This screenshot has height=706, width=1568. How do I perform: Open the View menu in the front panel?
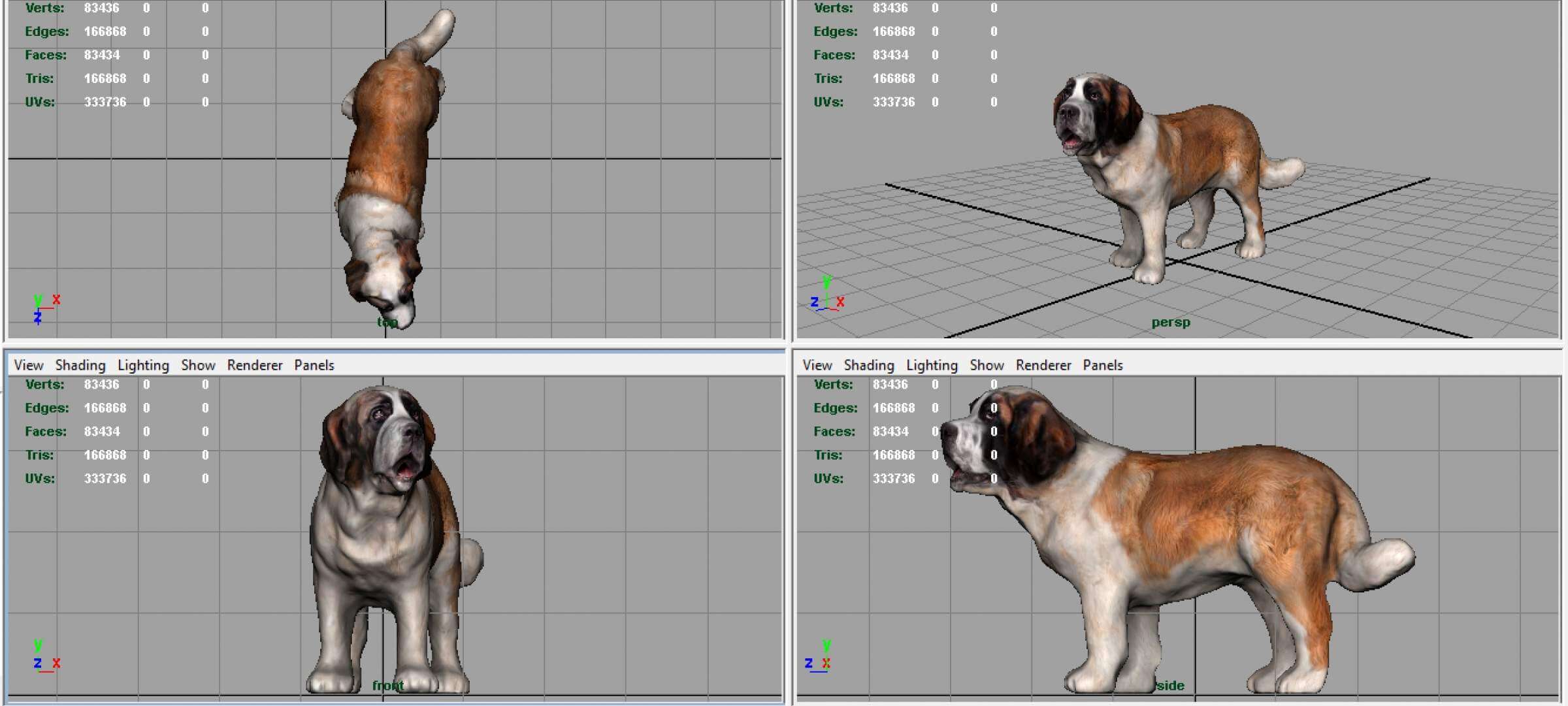tap(29, 365)
